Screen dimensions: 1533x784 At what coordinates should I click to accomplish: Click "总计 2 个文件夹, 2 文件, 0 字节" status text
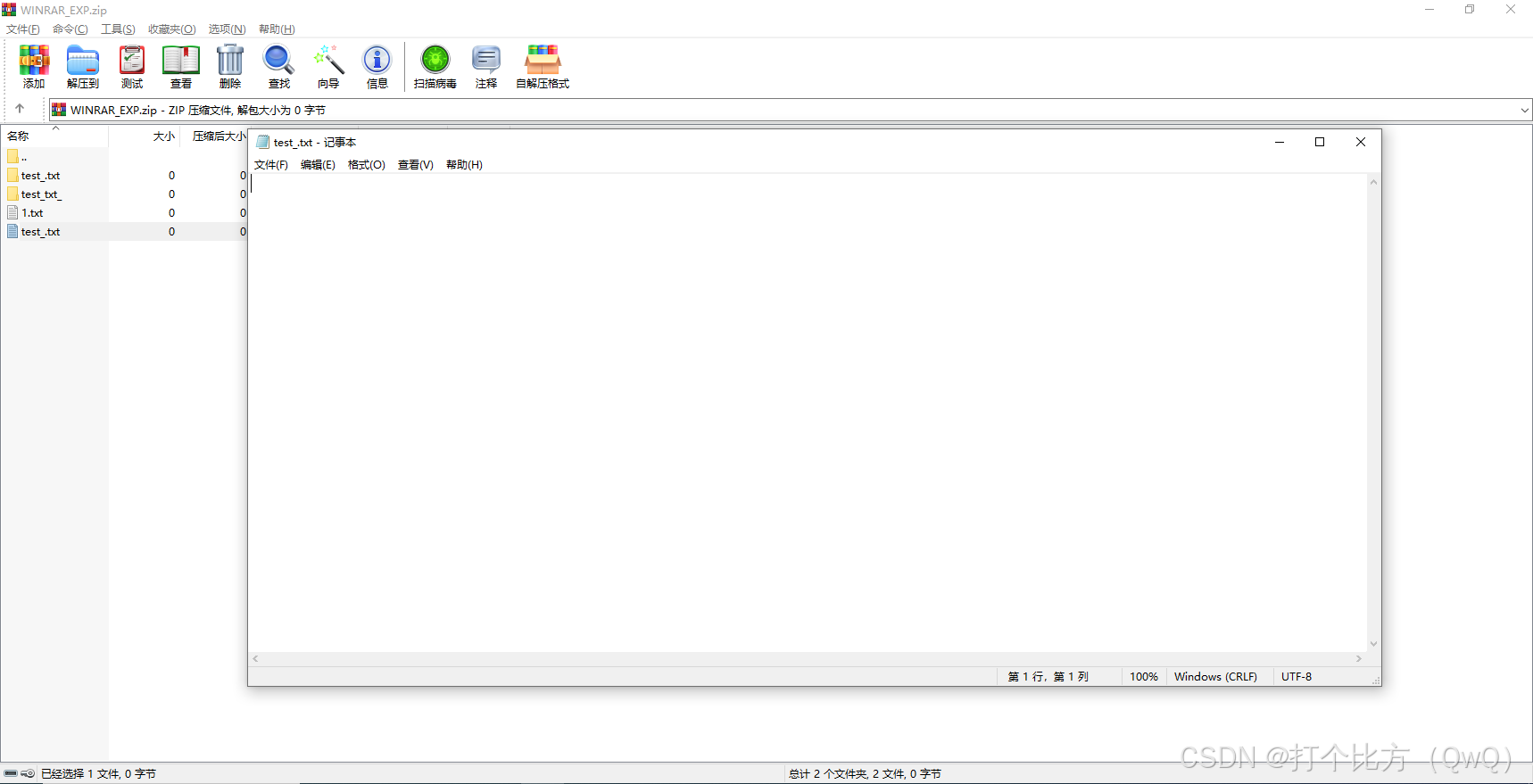(x=865, y=774)
